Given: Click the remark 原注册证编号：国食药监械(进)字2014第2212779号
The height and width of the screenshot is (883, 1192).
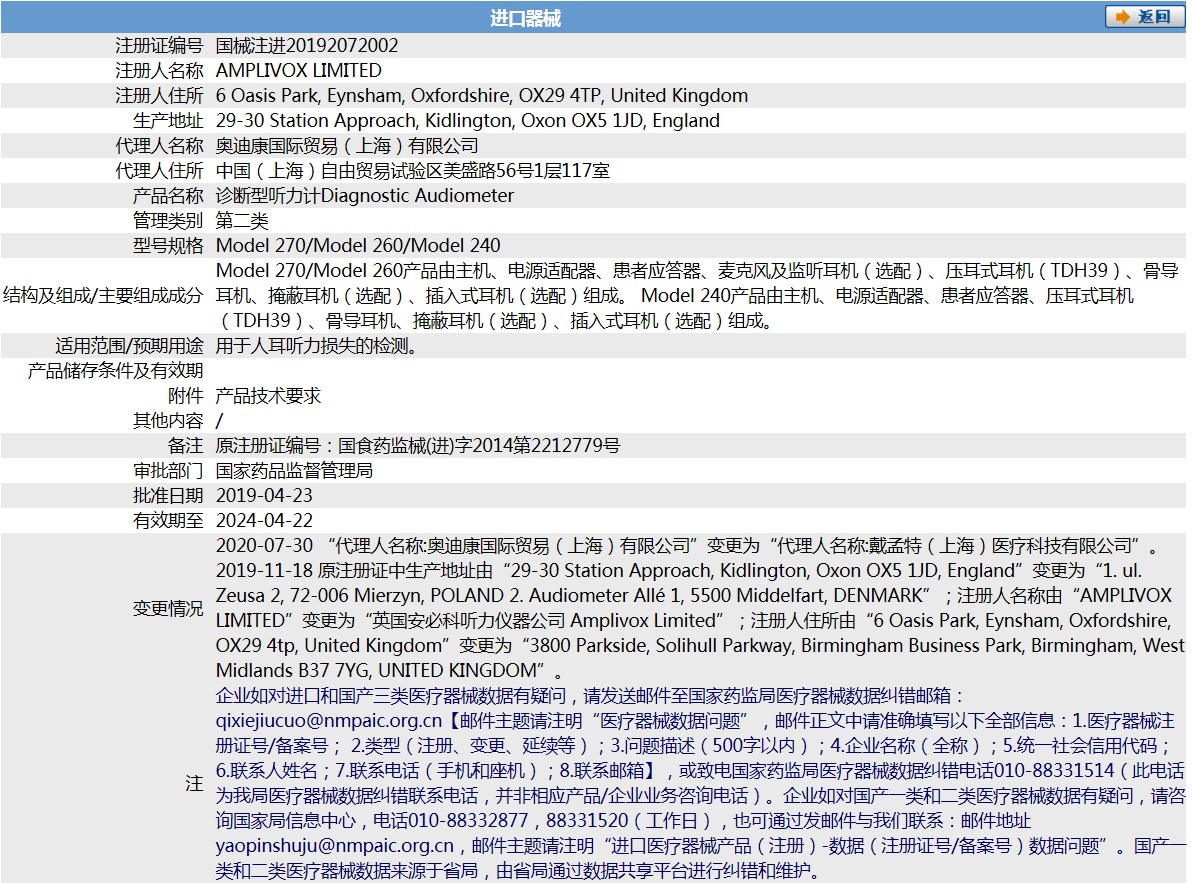Looking at the screenshot, I should coord(418,446).
